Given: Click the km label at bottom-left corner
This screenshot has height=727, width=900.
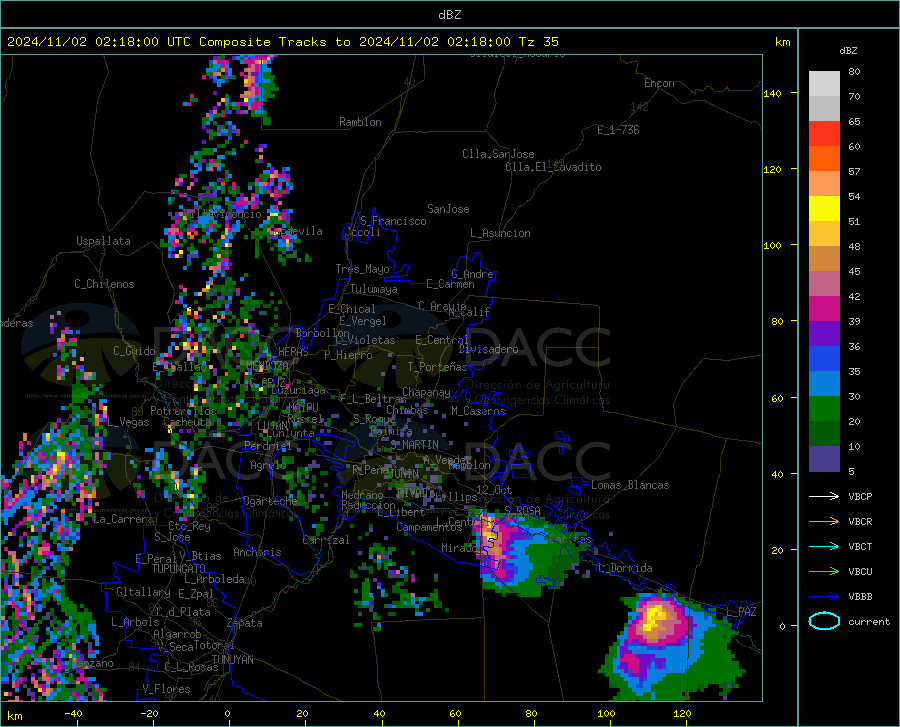Looking at the screenshot, I should tap(14, 716).
